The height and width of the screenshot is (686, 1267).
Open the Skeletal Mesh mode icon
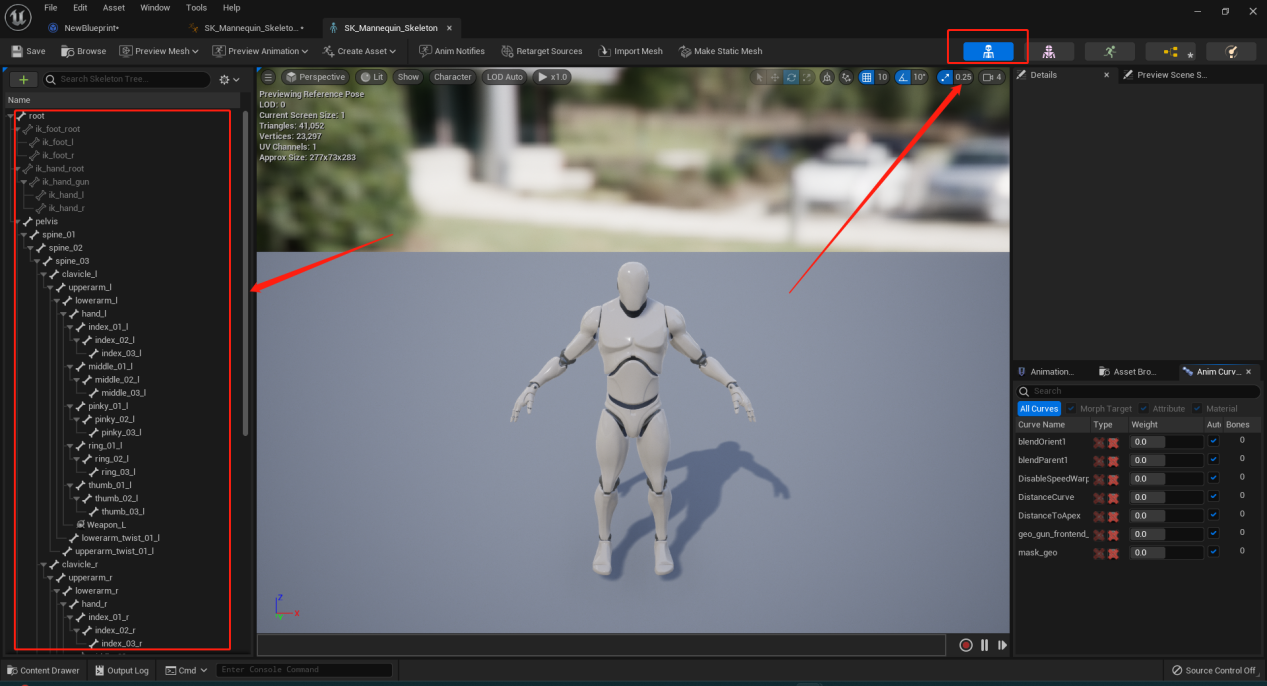[1049, 51]
